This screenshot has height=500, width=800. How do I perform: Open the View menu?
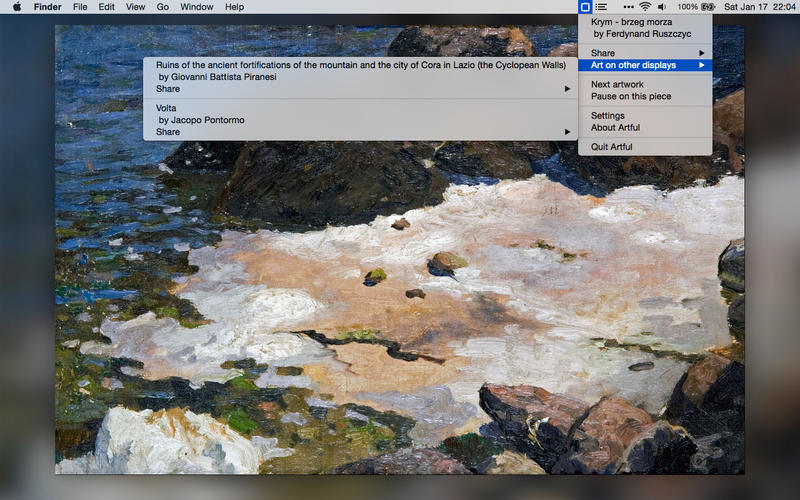pos(135,7)
